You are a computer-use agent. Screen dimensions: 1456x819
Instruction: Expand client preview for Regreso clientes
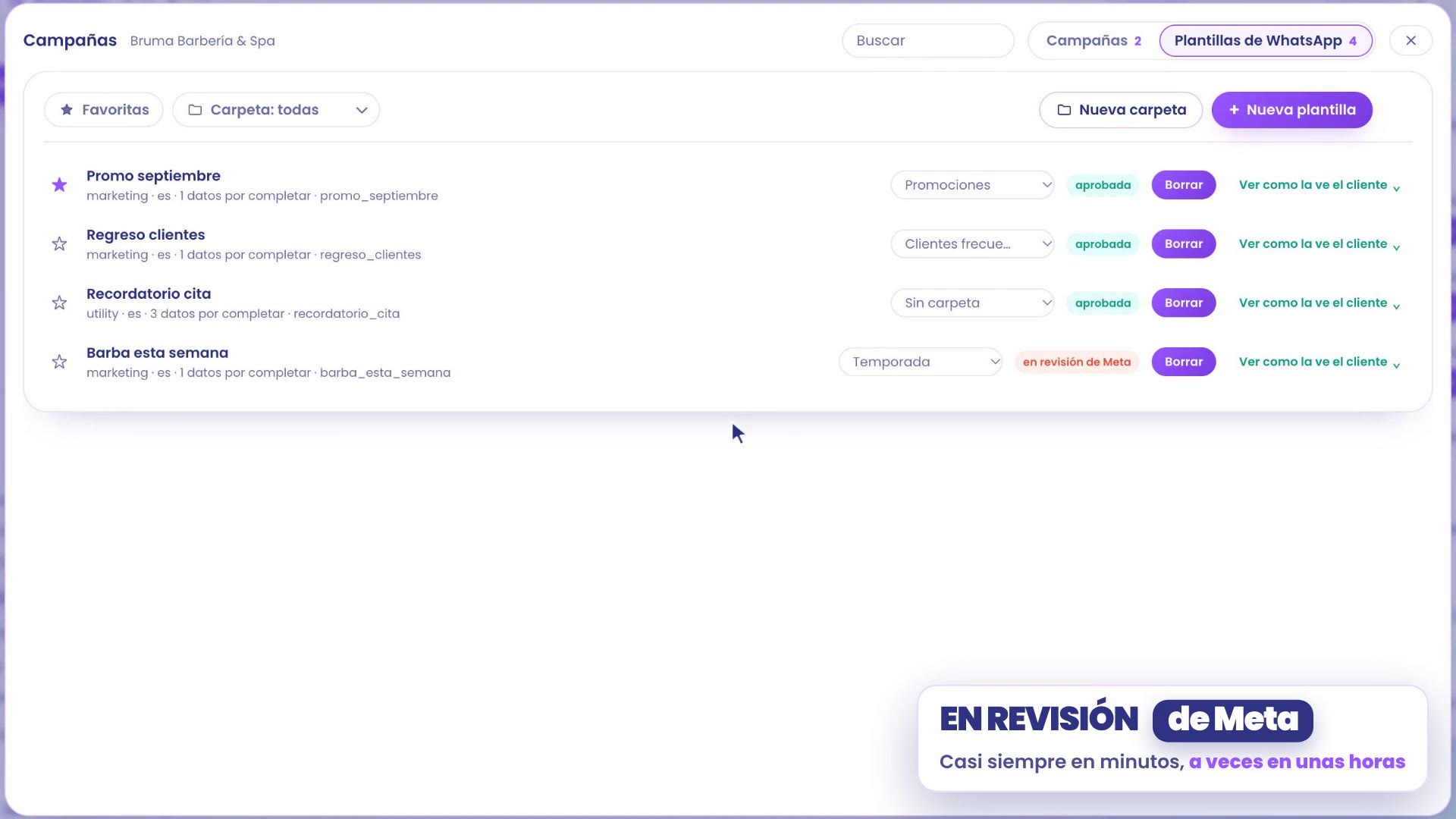point(1319,244)
